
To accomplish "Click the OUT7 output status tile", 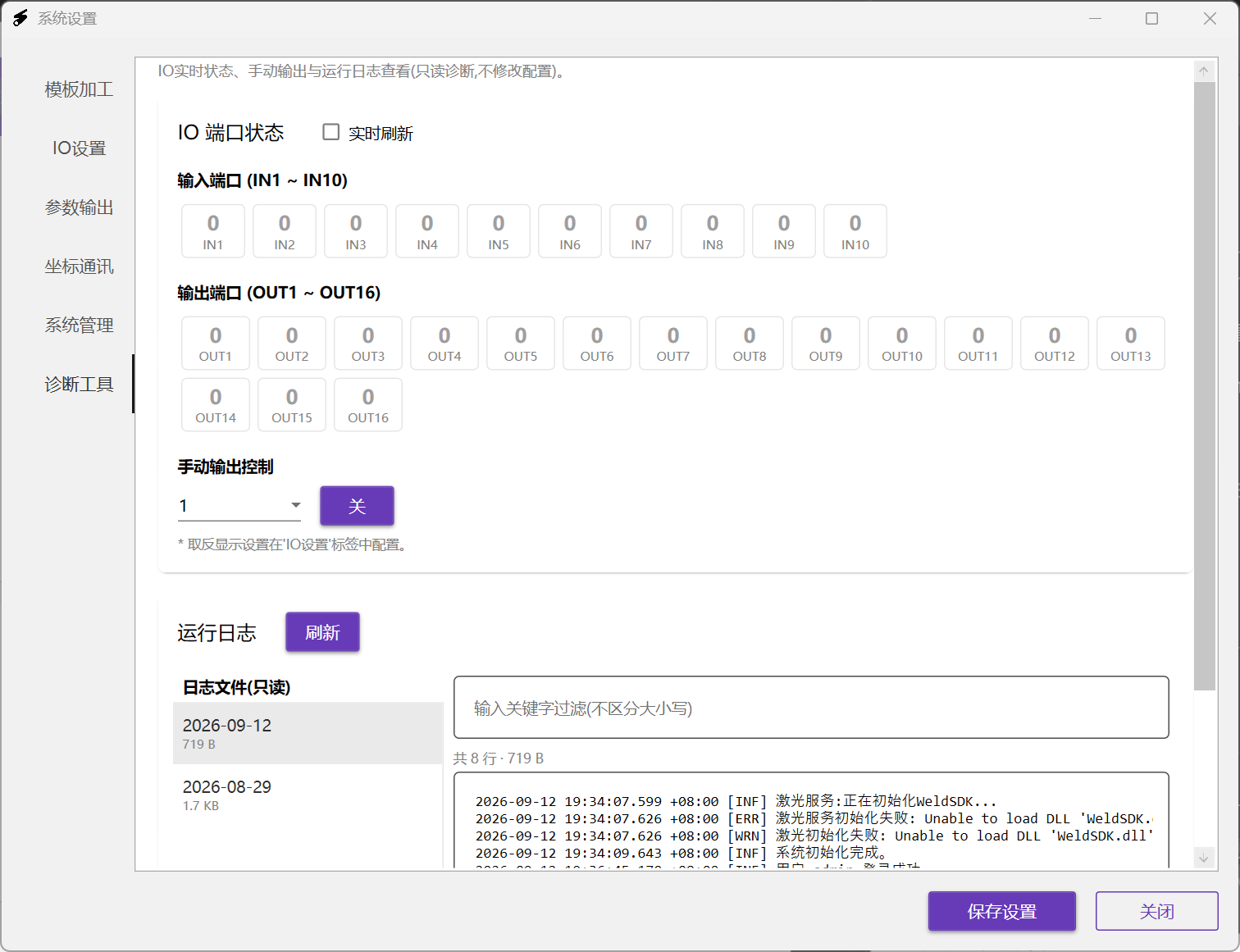I will (673, 344).
